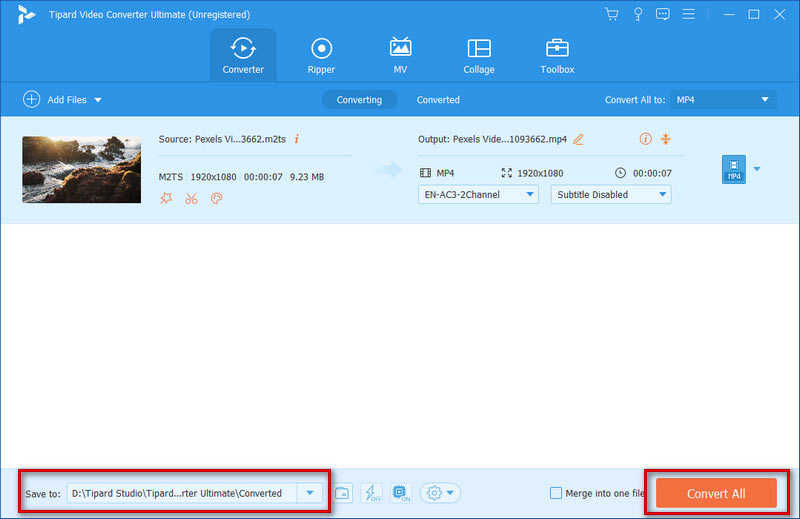Minimize the Tipard window
Image resolution: width=800 pixels, height=519 pixels.
coord(729,14)
